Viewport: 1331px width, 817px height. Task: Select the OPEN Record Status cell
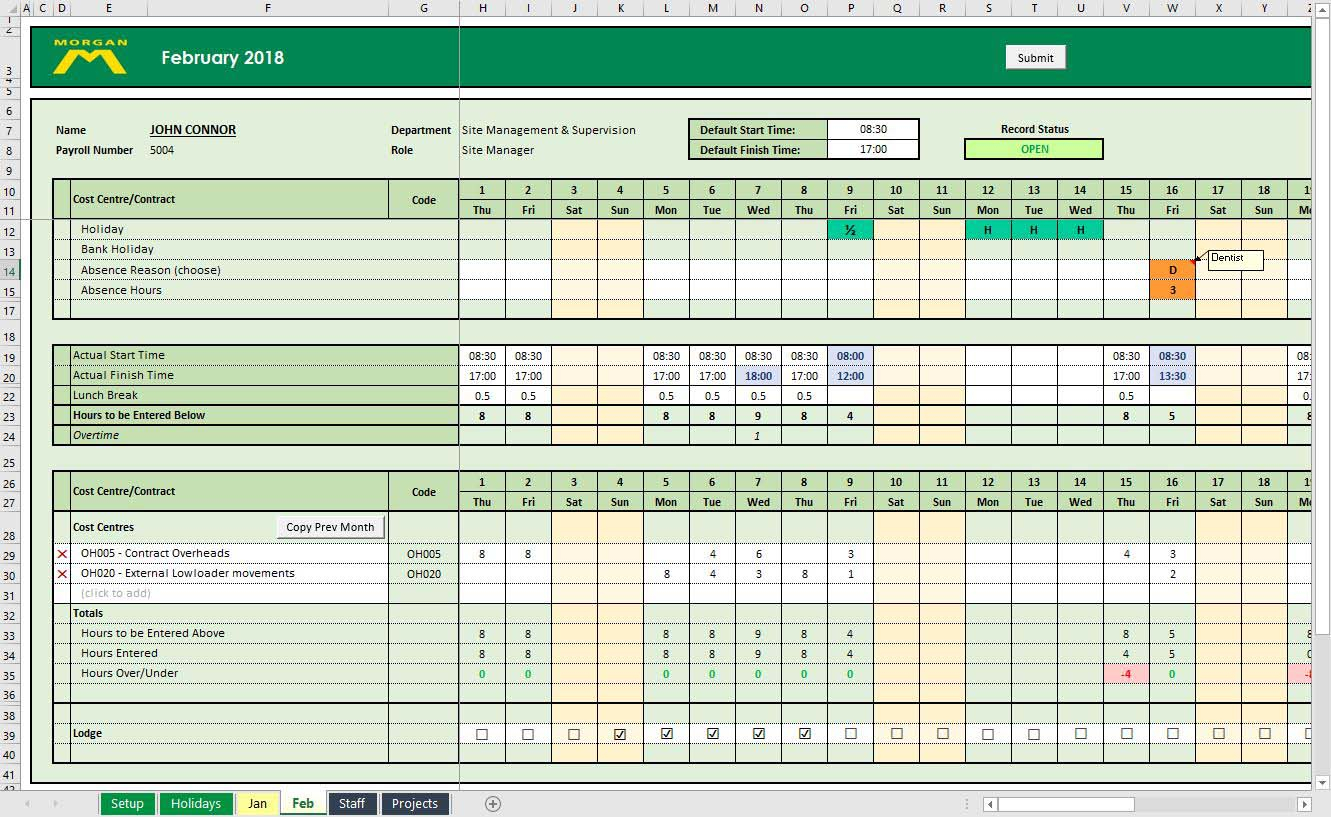pyautogui.click(x=1034, y=150)
